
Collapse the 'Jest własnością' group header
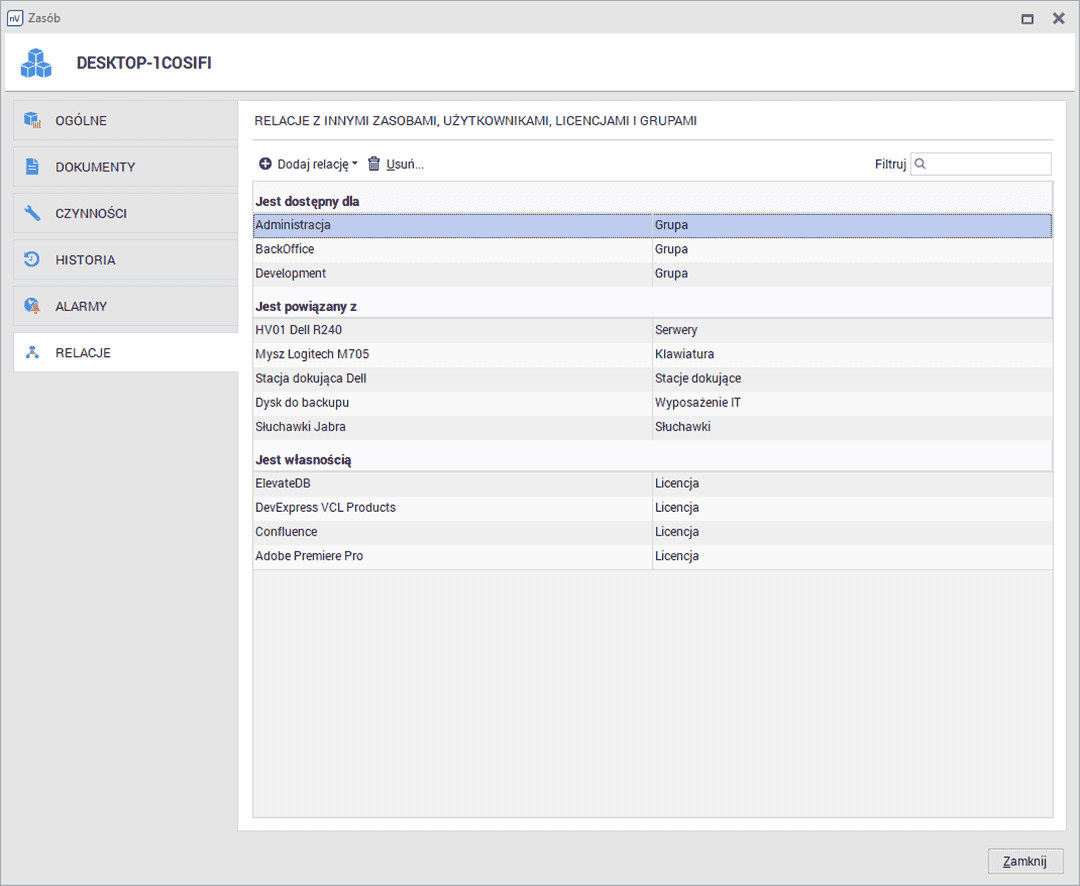(x=303, y=460)
